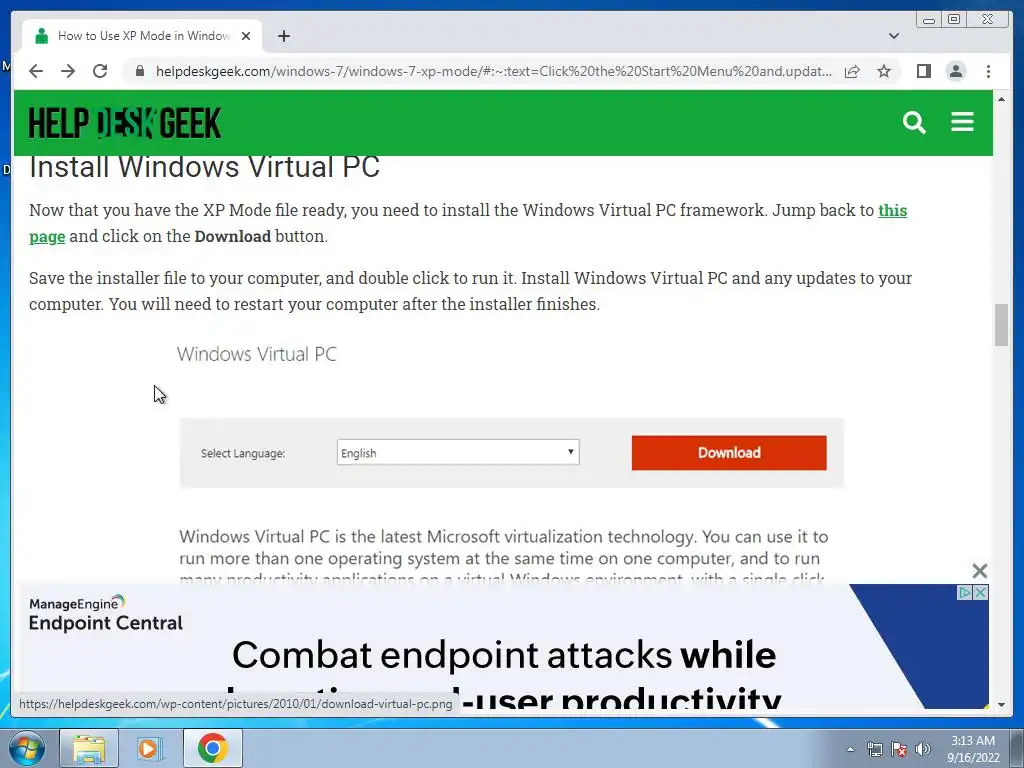Open a new browser tab
This screenshot has width=1024, height=768.
tap(283, 36)
